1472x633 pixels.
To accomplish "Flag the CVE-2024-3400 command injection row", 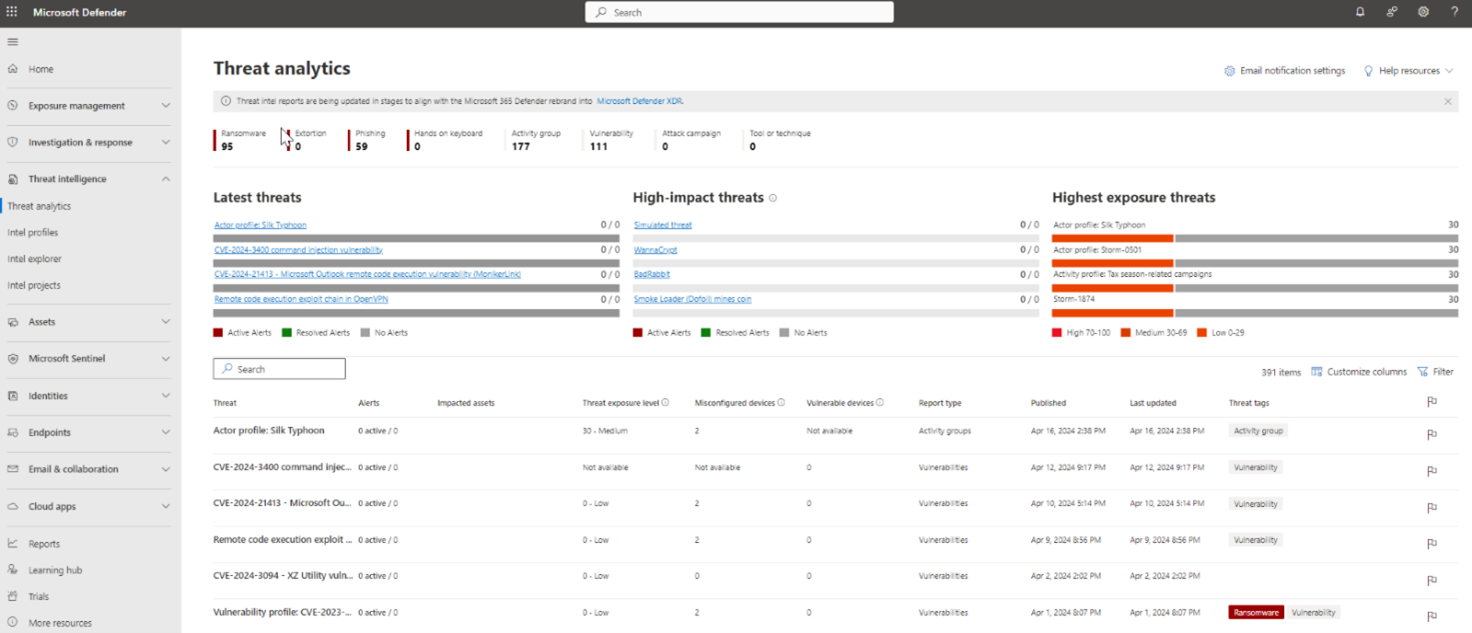I will [x=1432, y=471].
